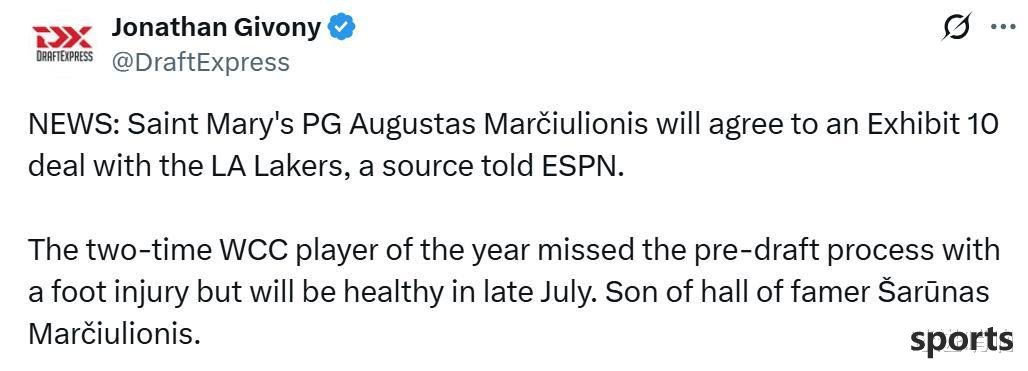Click the final word Marčiulionis.
Viewport: 1028px width, 371px height.
pos(113,334)
